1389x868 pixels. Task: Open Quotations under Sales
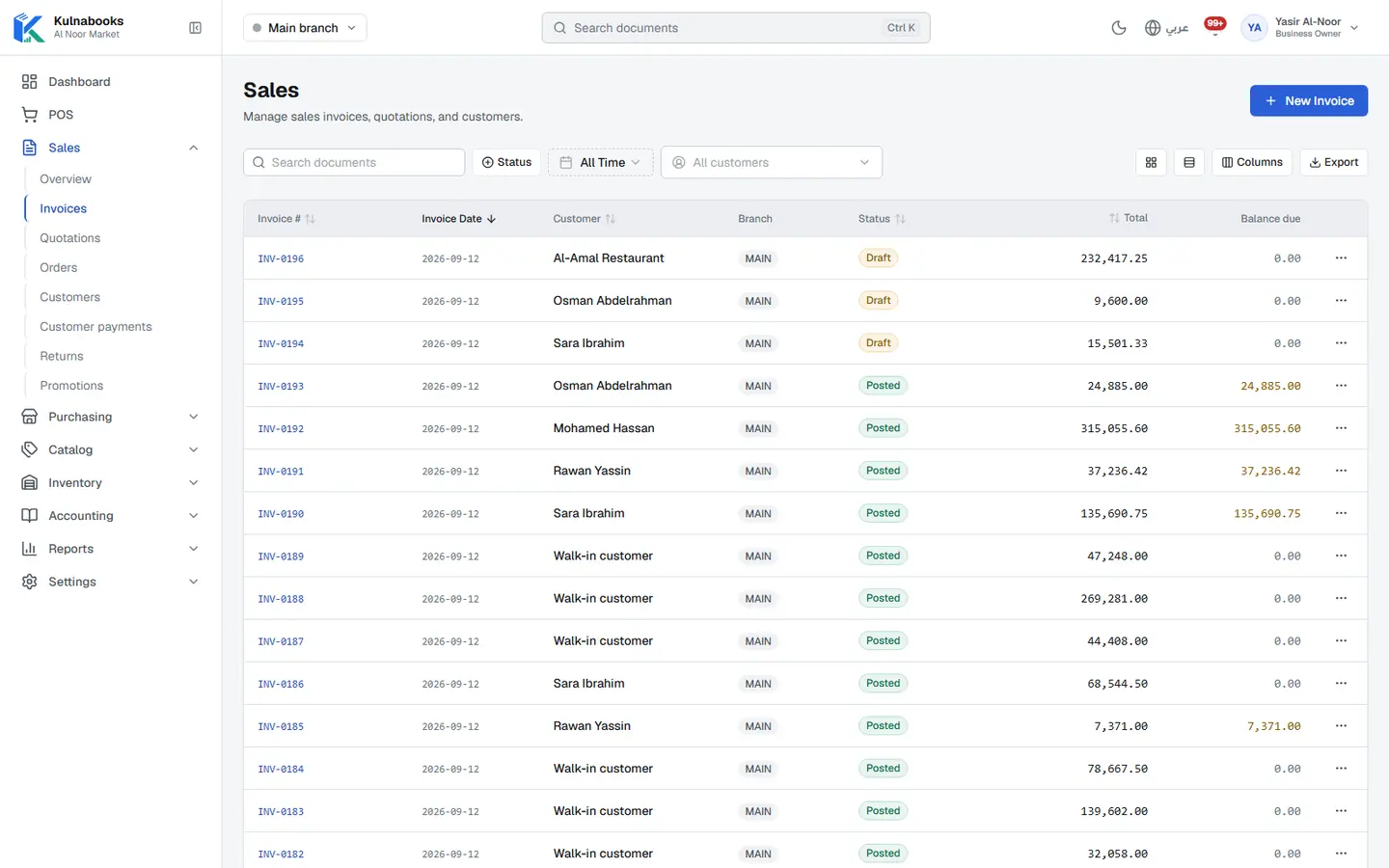coord(69,238)
